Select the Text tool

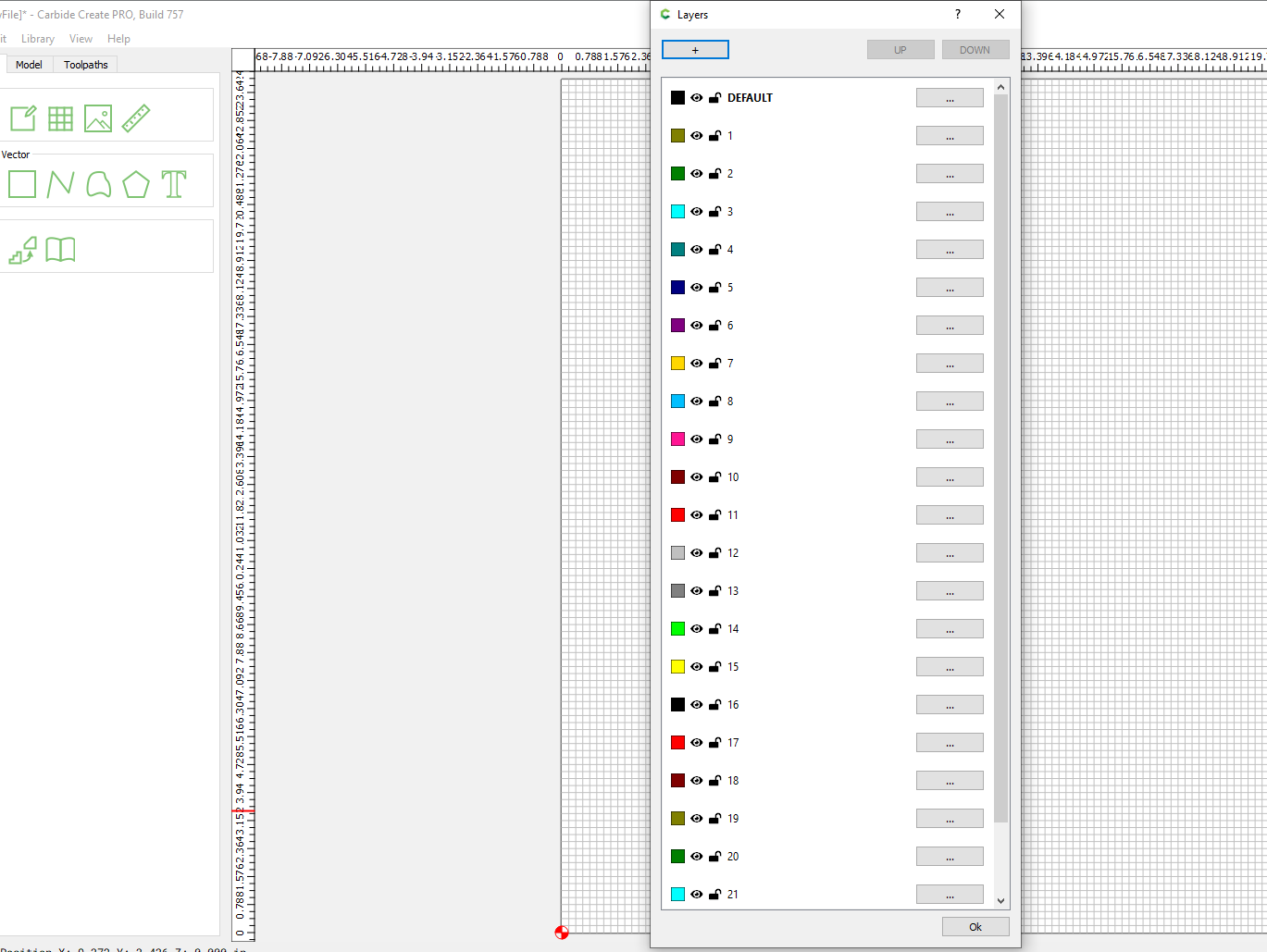pos(174,184)
